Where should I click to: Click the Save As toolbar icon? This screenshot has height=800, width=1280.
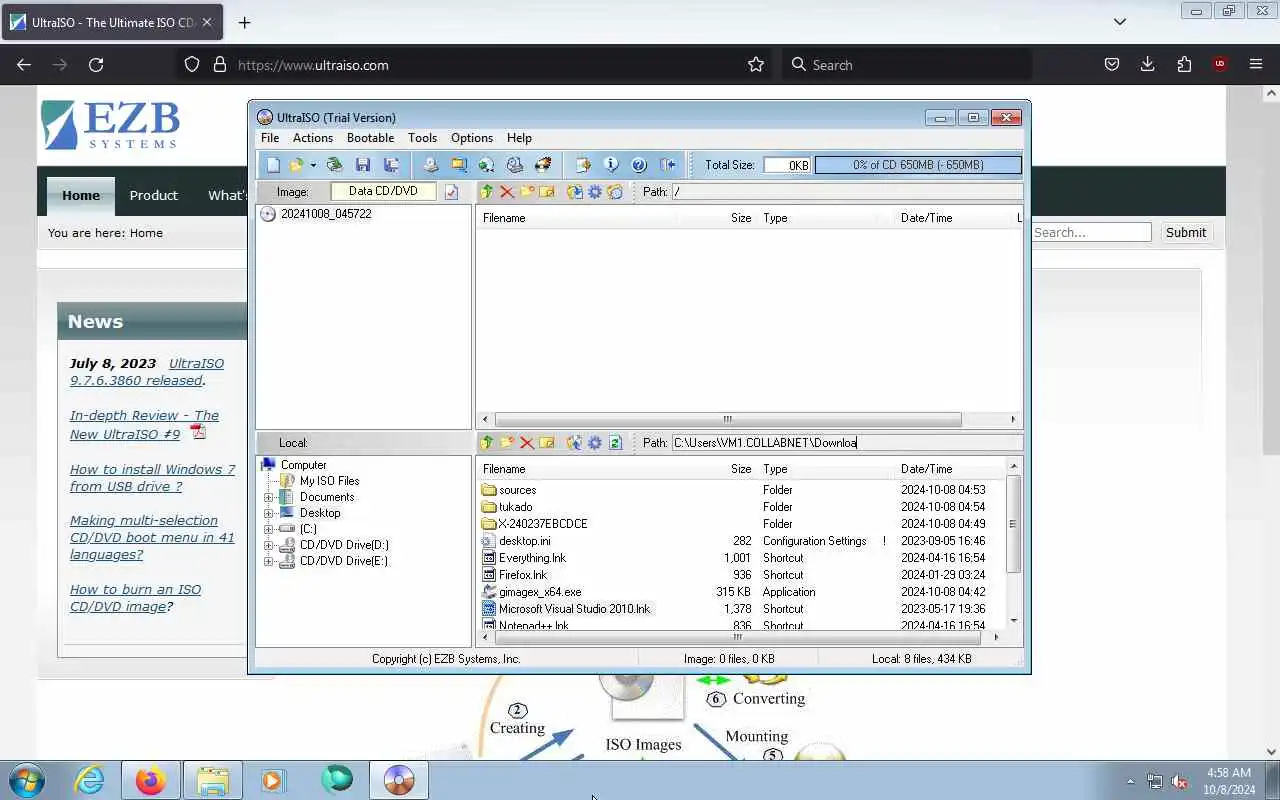391,165
